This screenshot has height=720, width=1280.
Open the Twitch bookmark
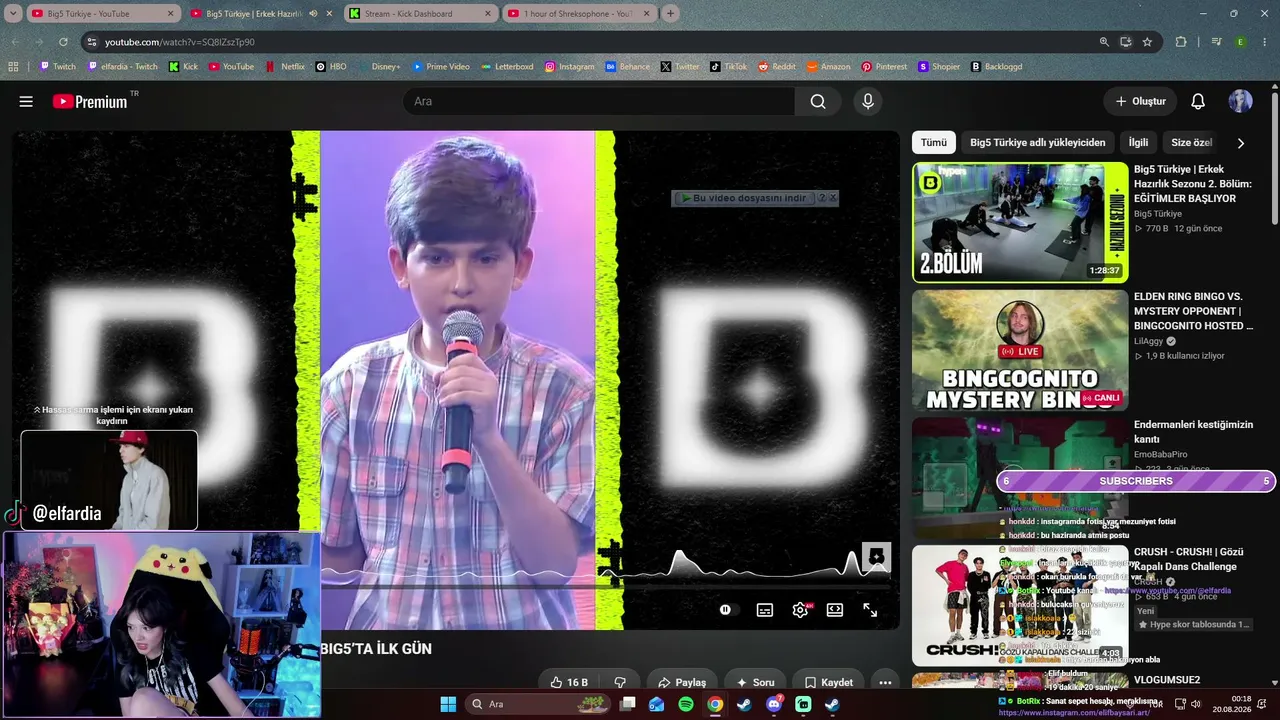(x=57, y=67)
